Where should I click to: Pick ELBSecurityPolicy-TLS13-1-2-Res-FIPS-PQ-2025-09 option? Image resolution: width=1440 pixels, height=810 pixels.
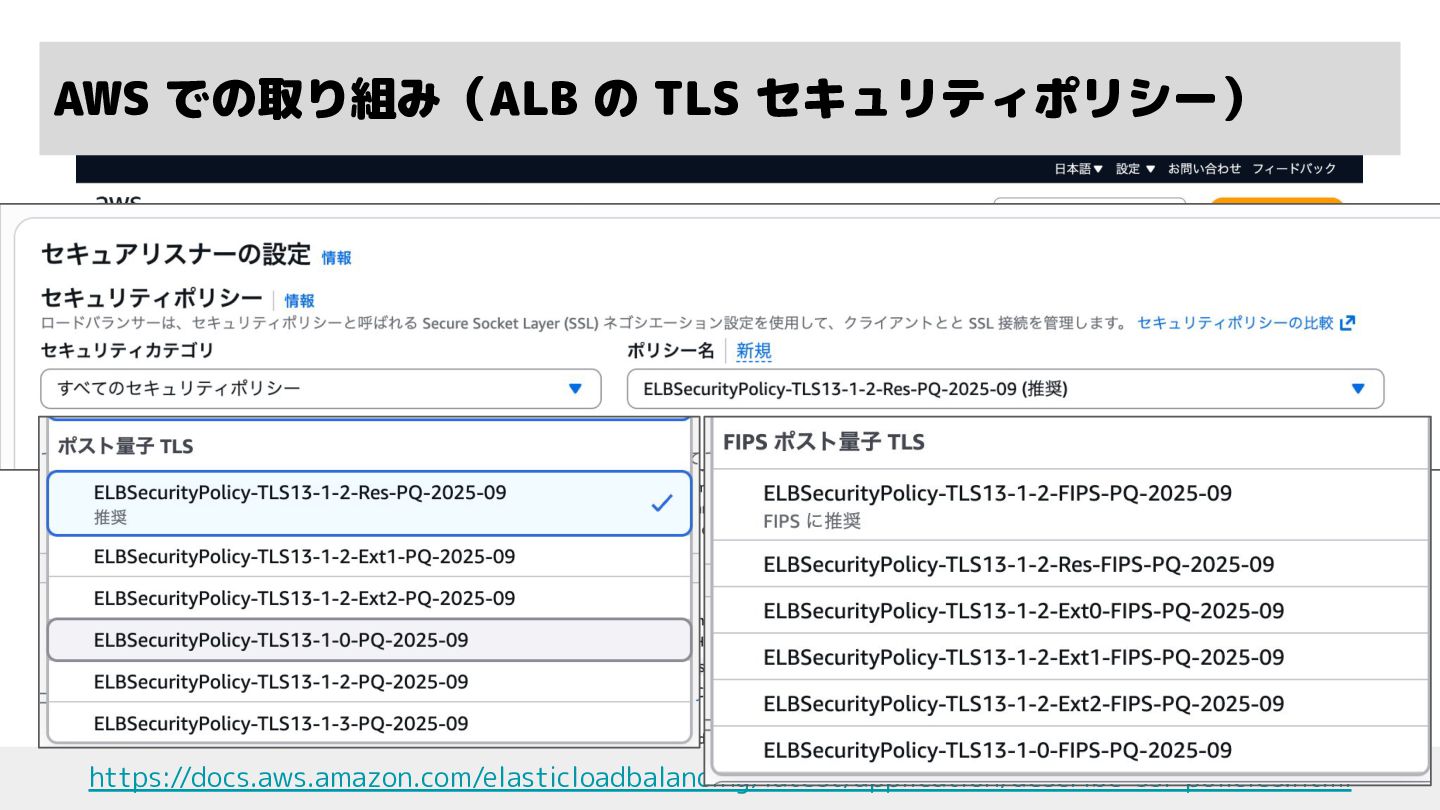[1018, 564]
